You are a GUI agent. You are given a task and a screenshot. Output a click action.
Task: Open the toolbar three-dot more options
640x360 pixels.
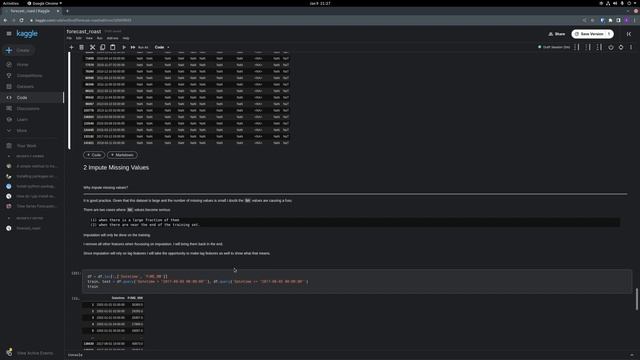coord(631,47)
